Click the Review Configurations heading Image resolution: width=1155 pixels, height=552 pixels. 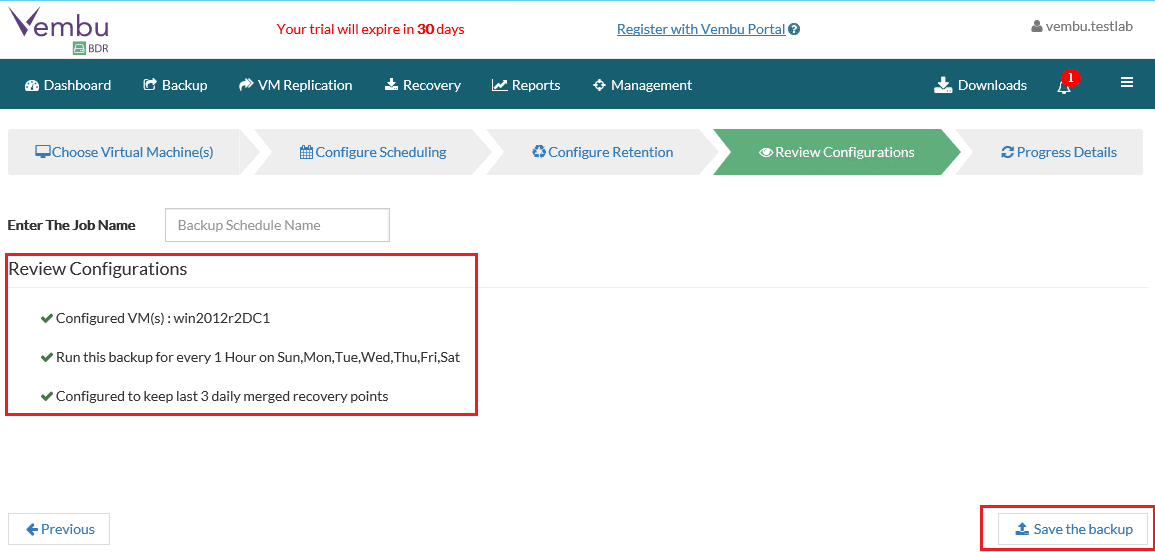point(98,269)
